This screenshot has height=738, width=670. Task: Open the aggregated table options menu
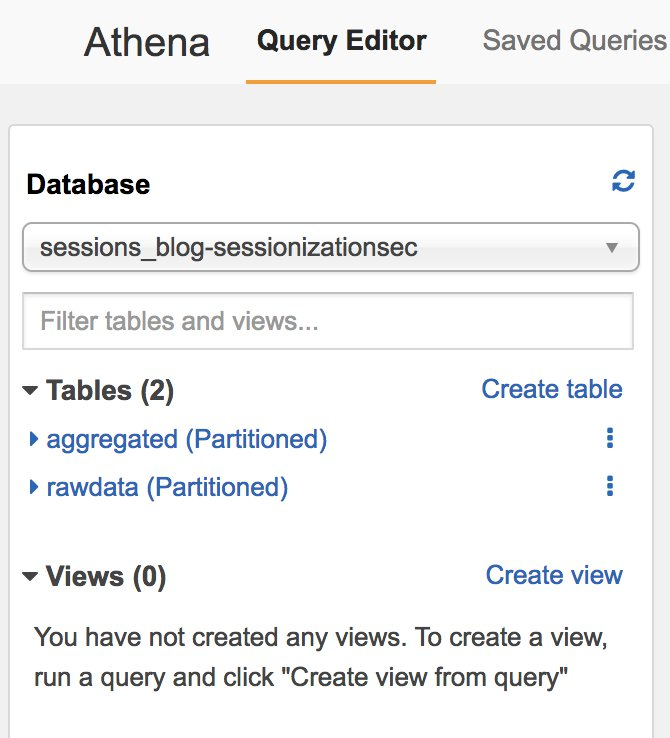coord(610,438)
